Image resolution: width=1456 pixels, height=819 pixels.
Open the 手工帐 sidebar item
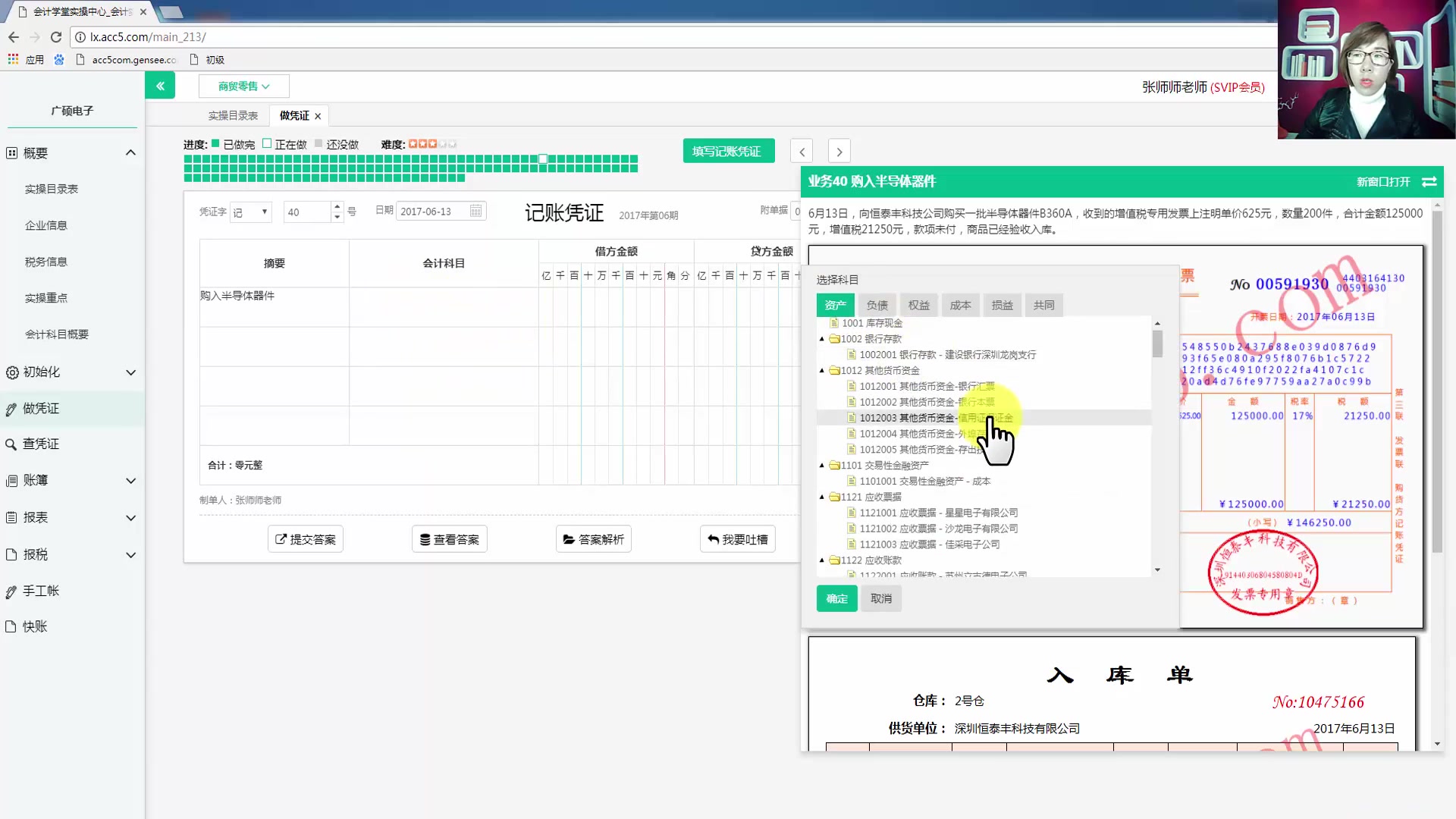(41, 591)
